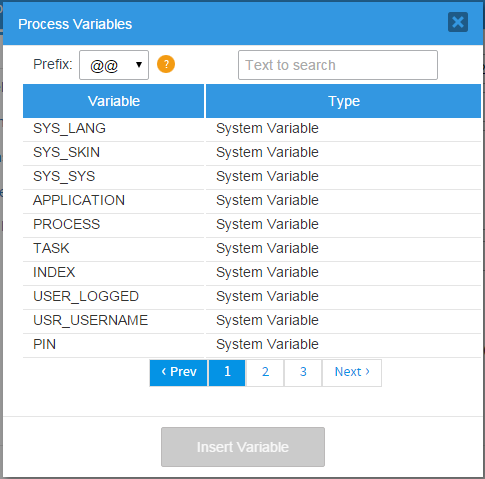Select the USER_LOGGED variable
The height and width of the screenshot is (479, 485).
pyautogui.click(x=252, y=297)
